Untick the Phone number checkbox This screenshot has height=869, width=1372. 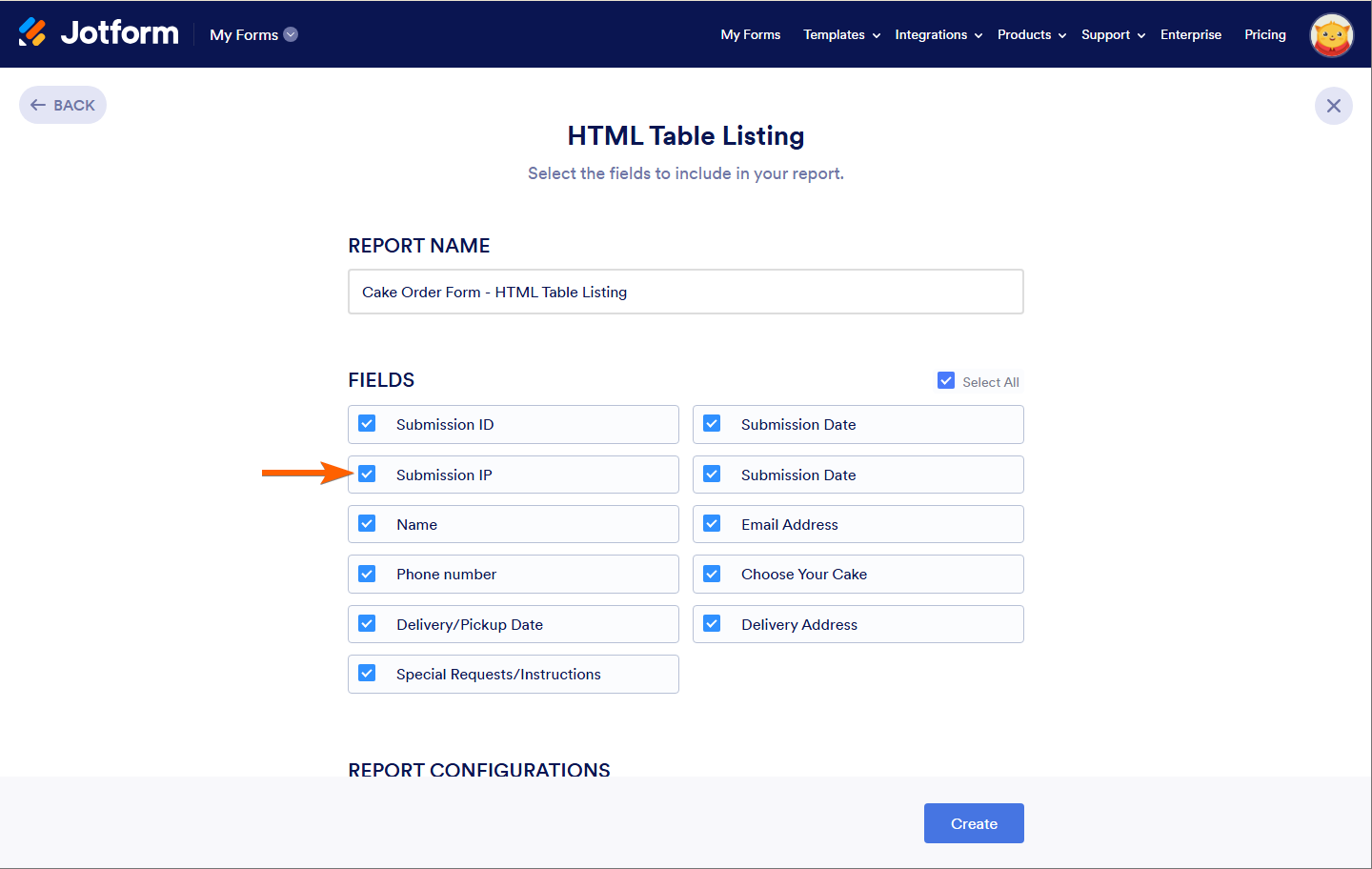[x=367, y=574]
